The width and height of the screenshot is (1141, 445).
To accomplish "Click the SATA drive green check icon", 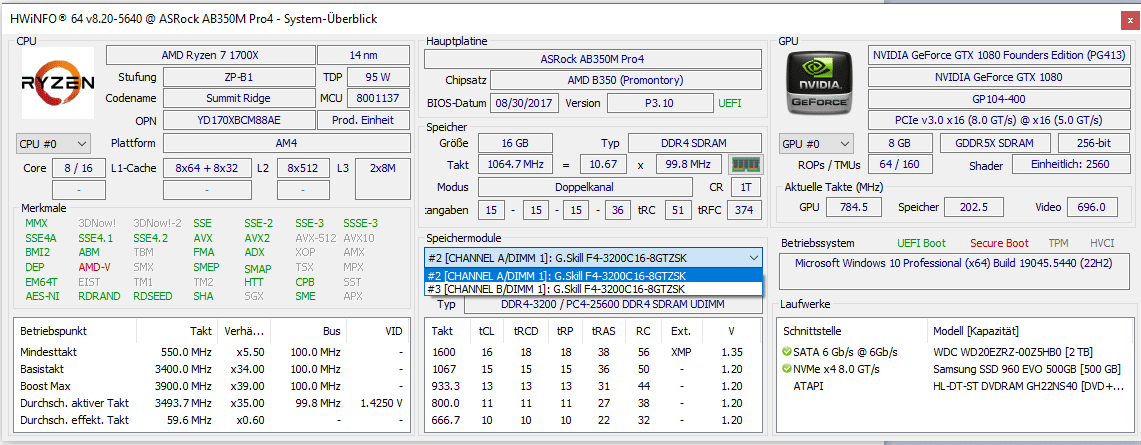I will point(786,352).
